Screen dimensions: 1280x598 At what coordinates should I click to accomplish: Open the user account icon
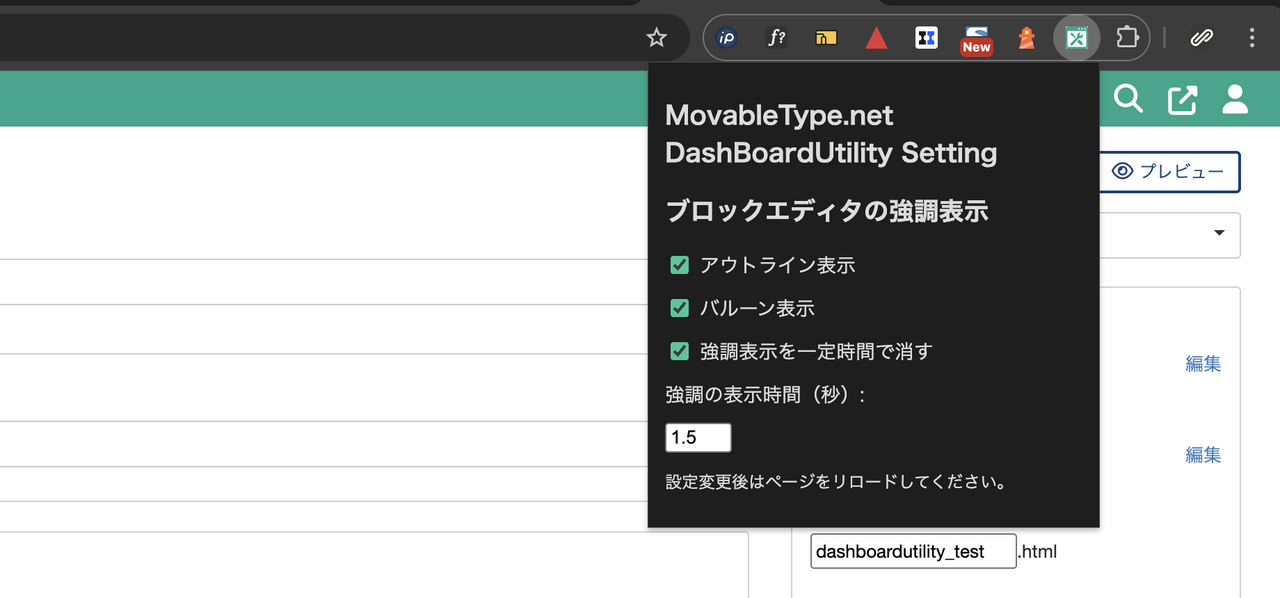click(1236, 99)
